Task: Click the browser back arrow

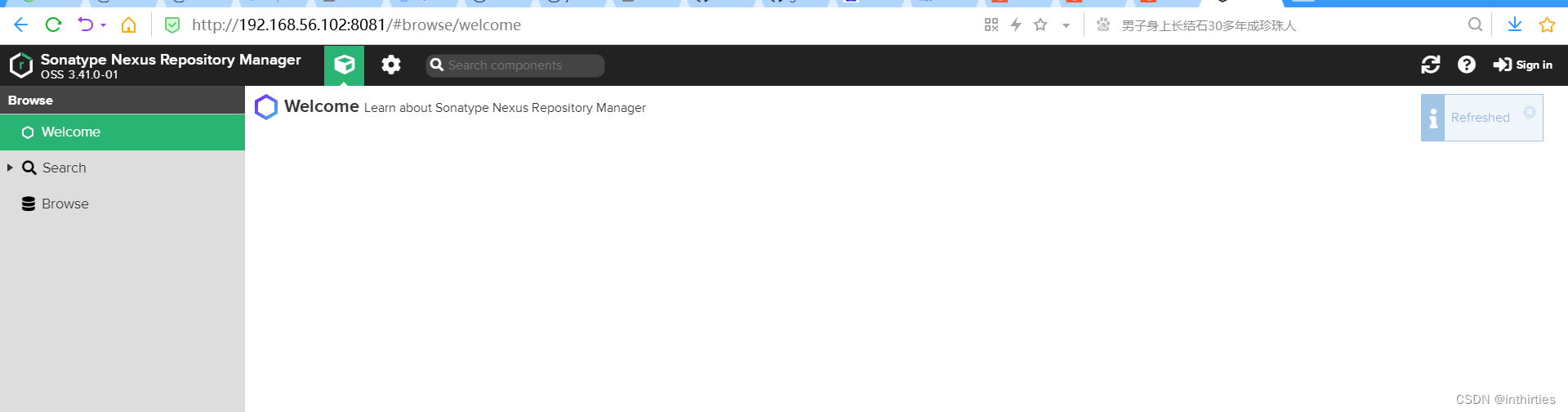Action: point(20,25)
